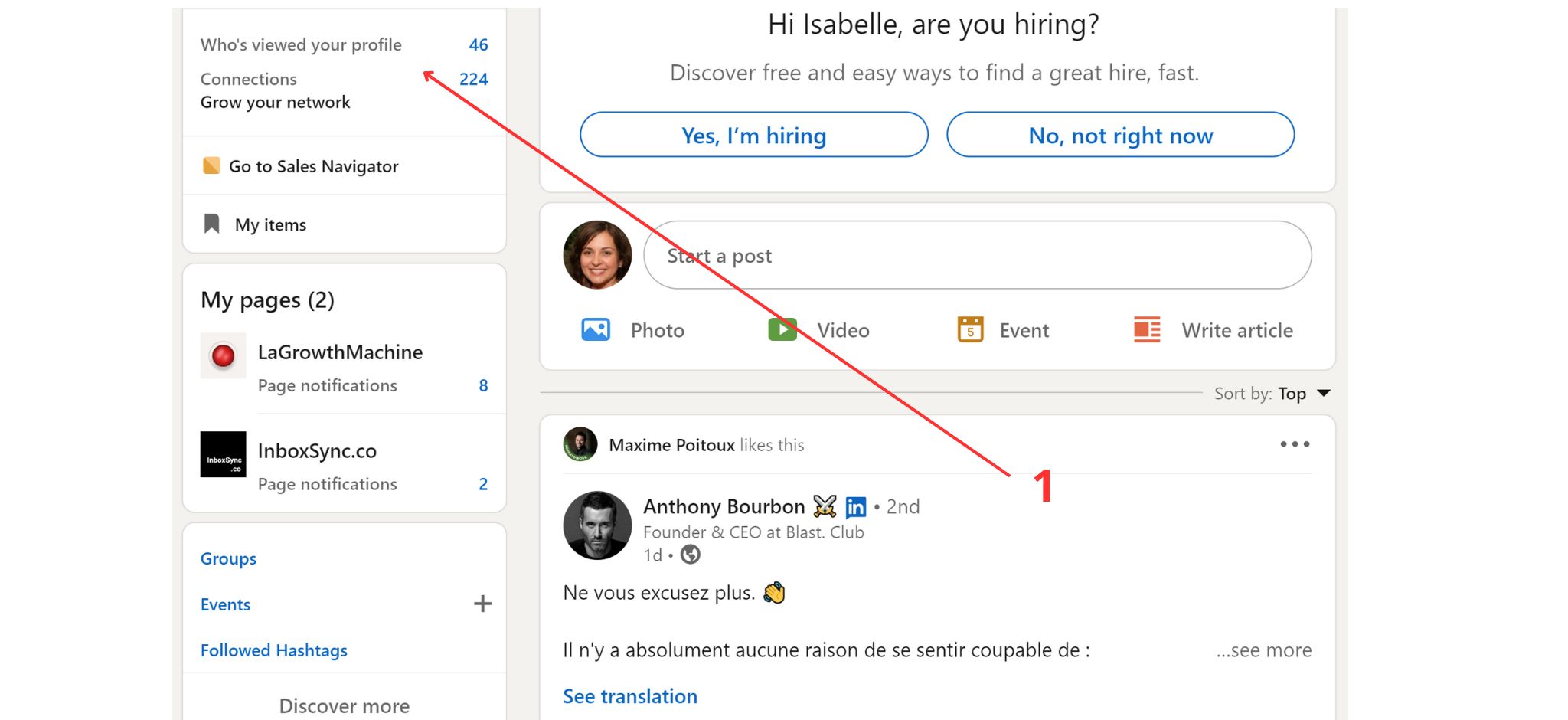Click the My items bookmark icon

coord(212,224)
